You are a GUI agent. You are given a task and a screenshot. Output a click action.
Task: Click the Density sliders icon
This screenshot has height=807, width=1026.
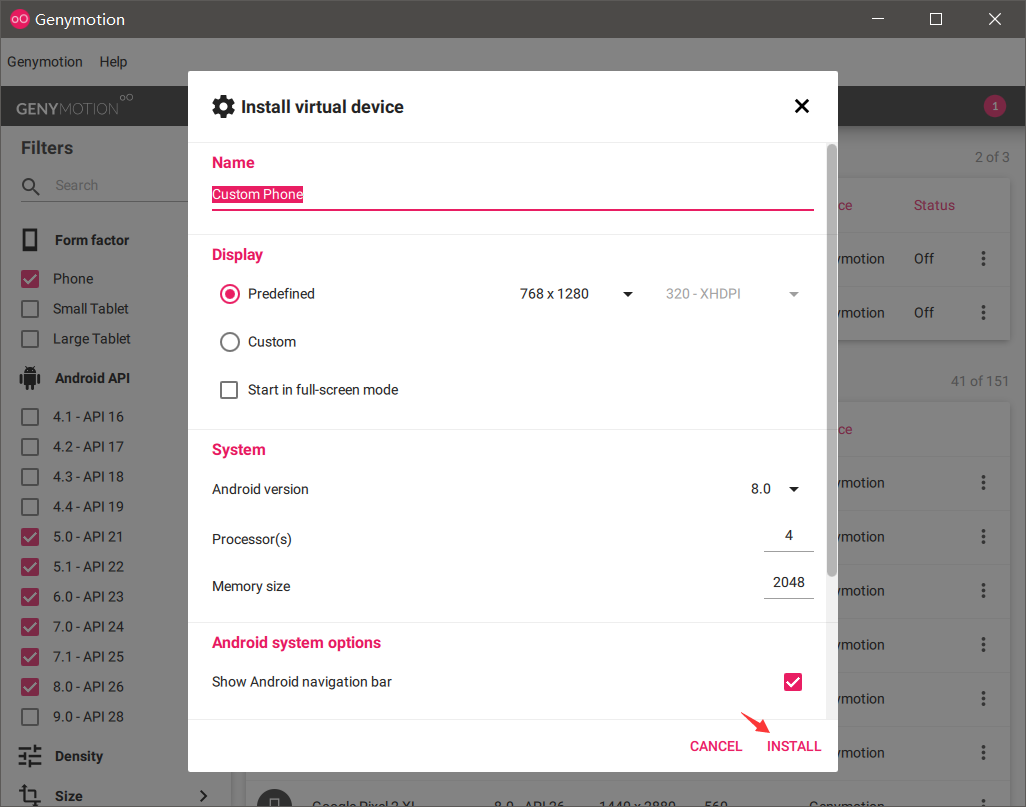[x=30, y=756]
